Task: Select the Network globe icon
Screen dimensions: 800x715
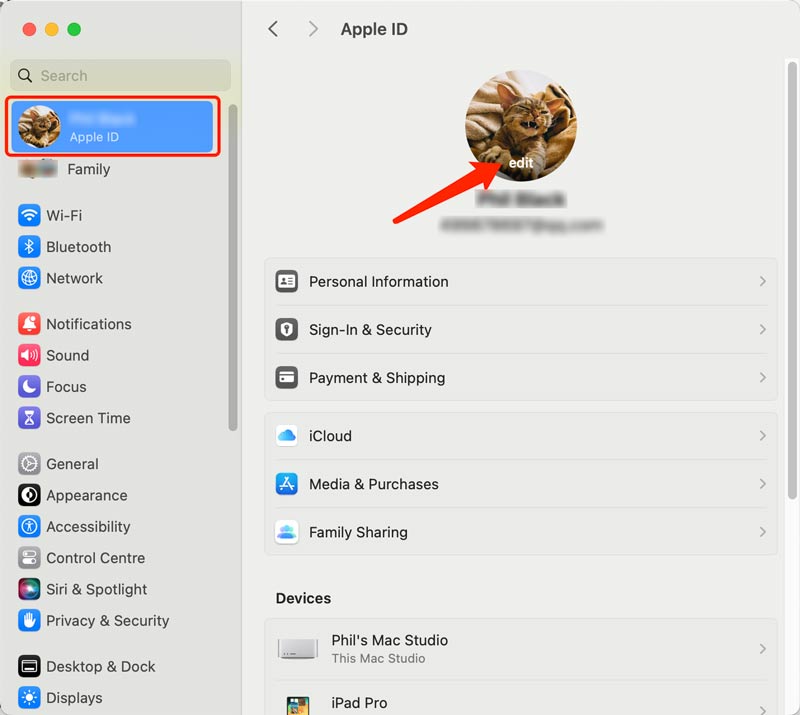Action: 29,279
